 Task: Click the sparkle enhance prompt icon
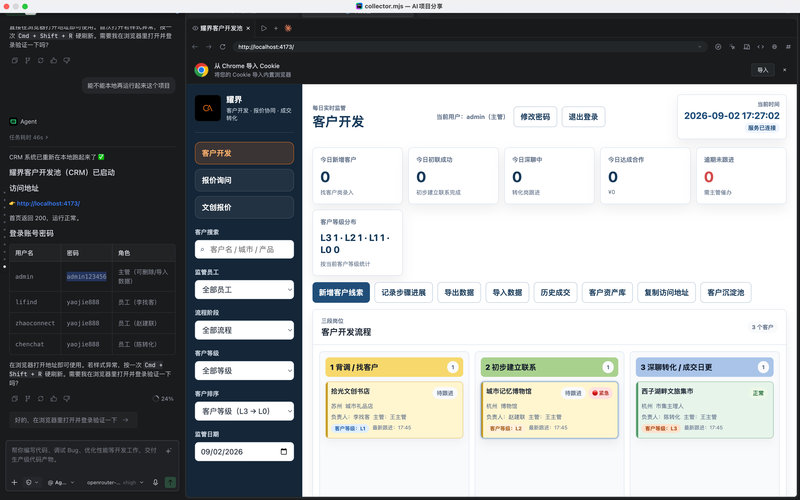tap(168, 451)
